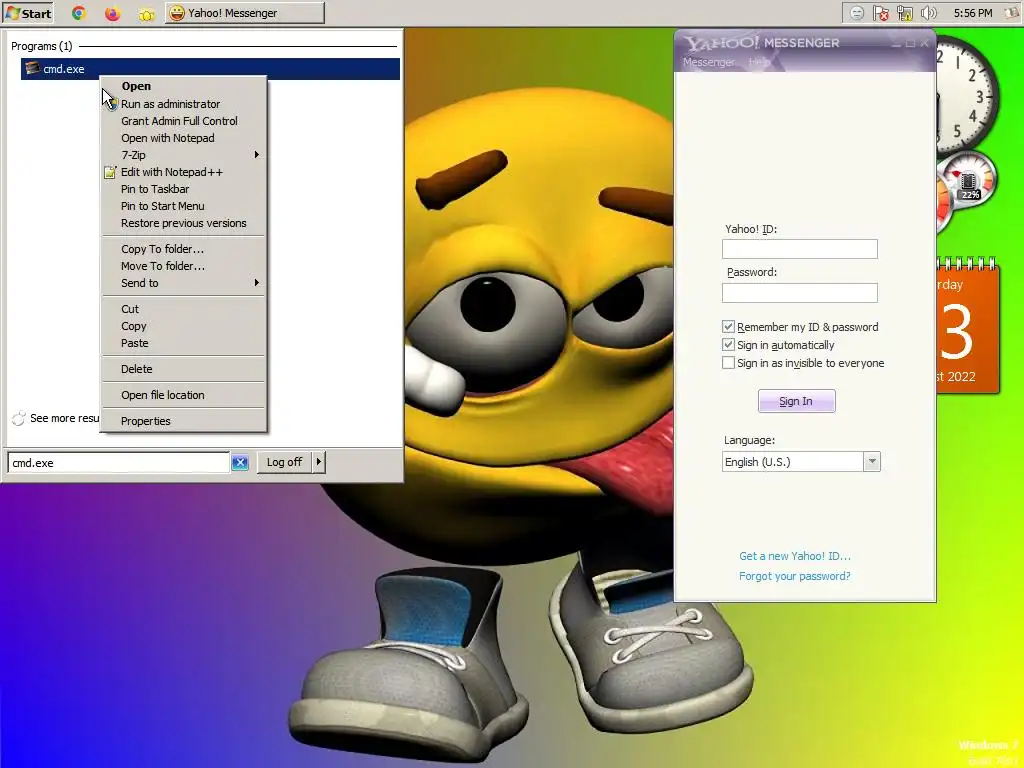Open the volume speaker tray icon
This screenshot has height=768, width=1024.
coord(928,13)
